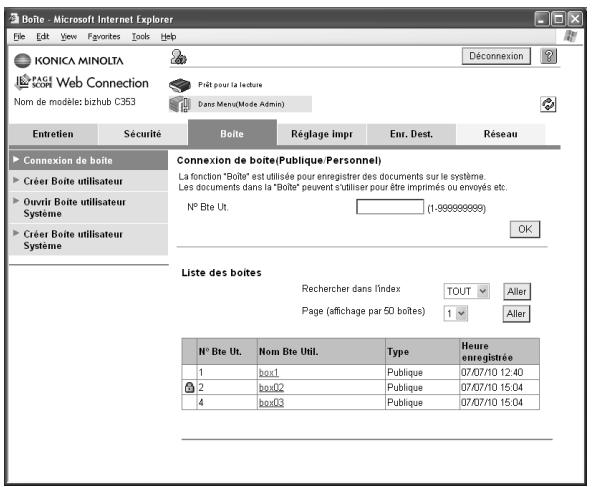Viewport: 592px width, 487px height.
Task: Open the View menu
Action: (68, 37)
